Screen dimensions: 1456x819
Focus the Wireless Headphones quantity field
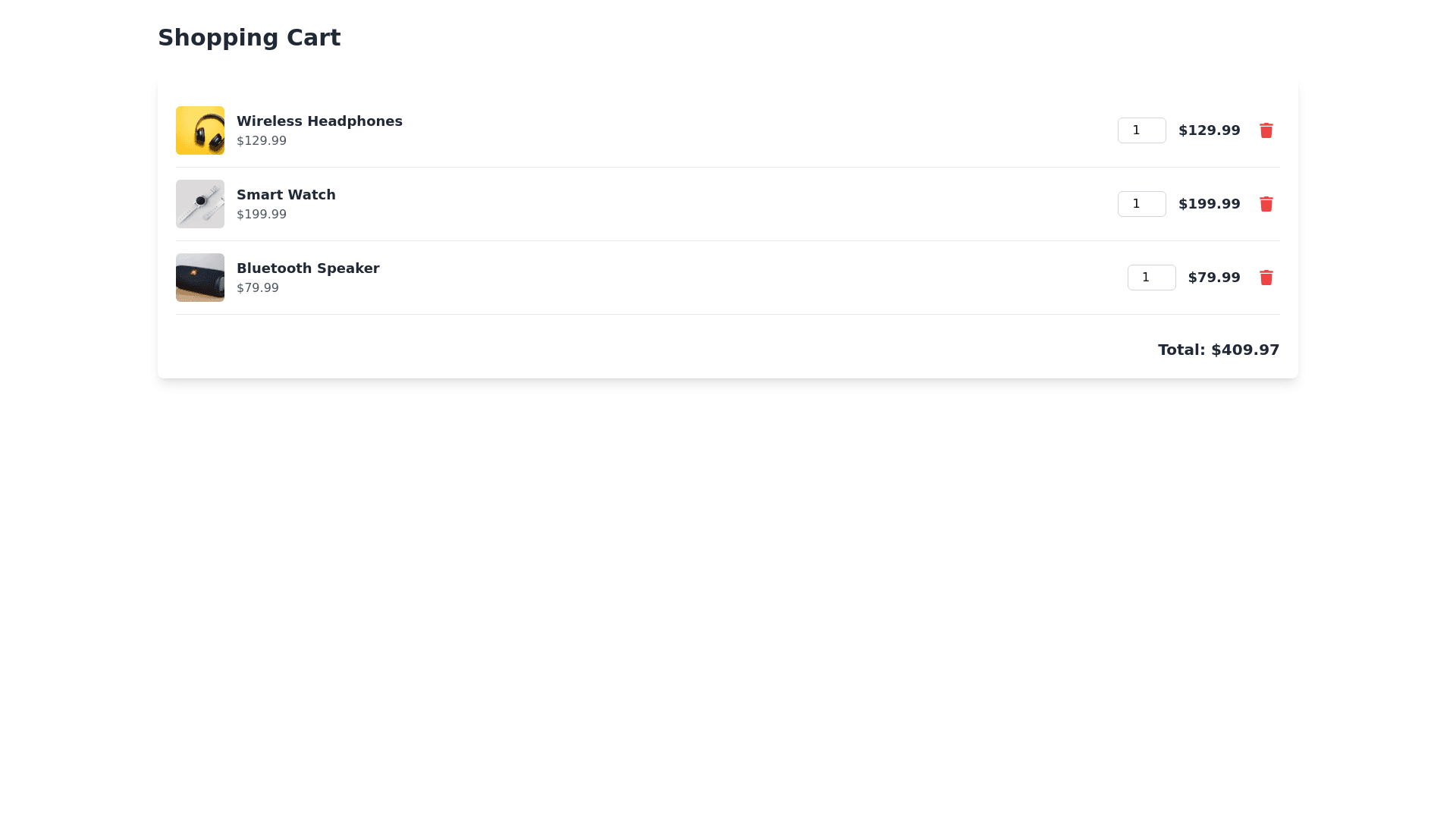[x=1141, y=130]
